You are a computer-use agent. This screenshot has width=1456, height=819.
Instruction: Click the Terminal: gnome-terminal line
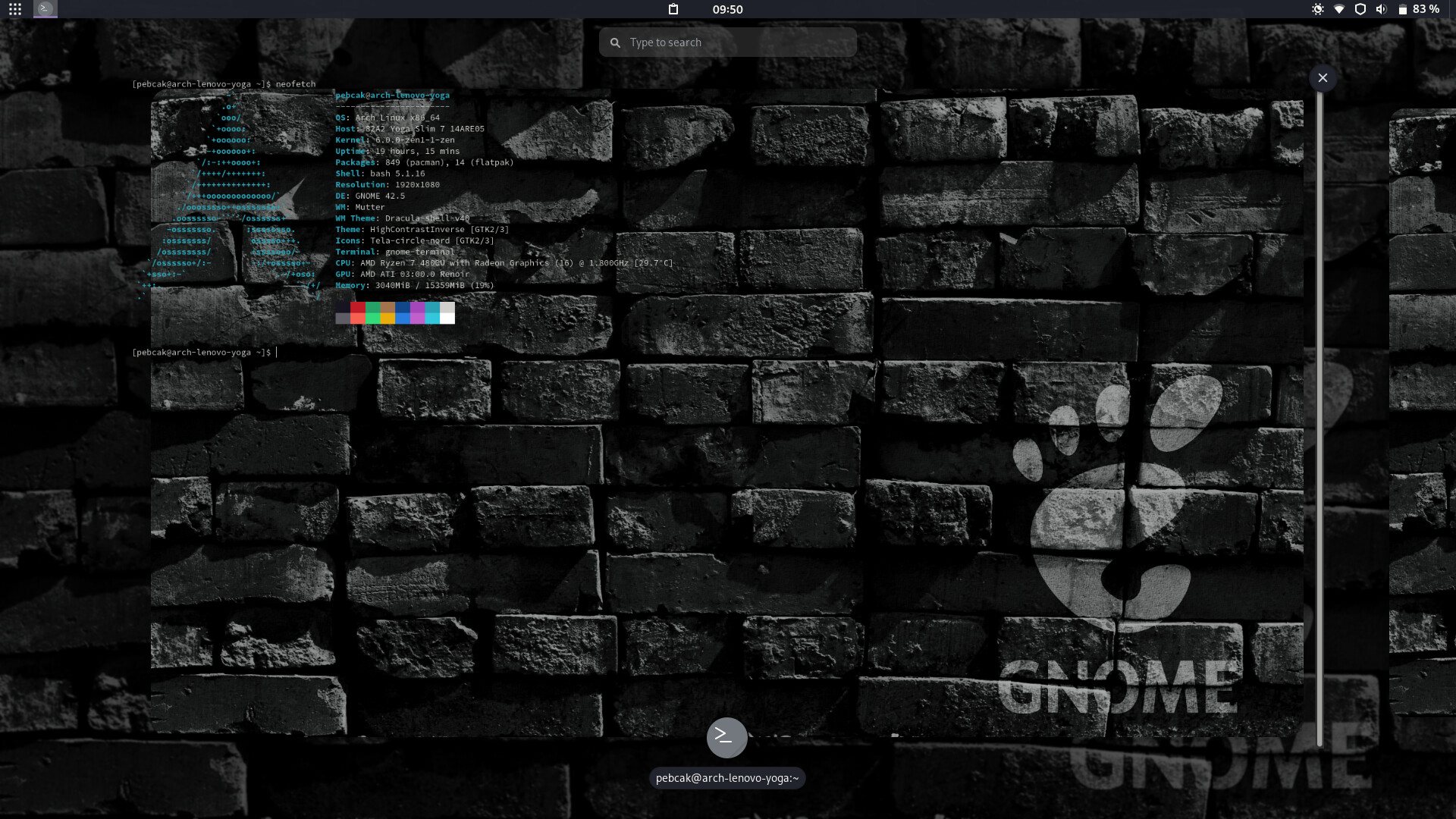[395, 252]
